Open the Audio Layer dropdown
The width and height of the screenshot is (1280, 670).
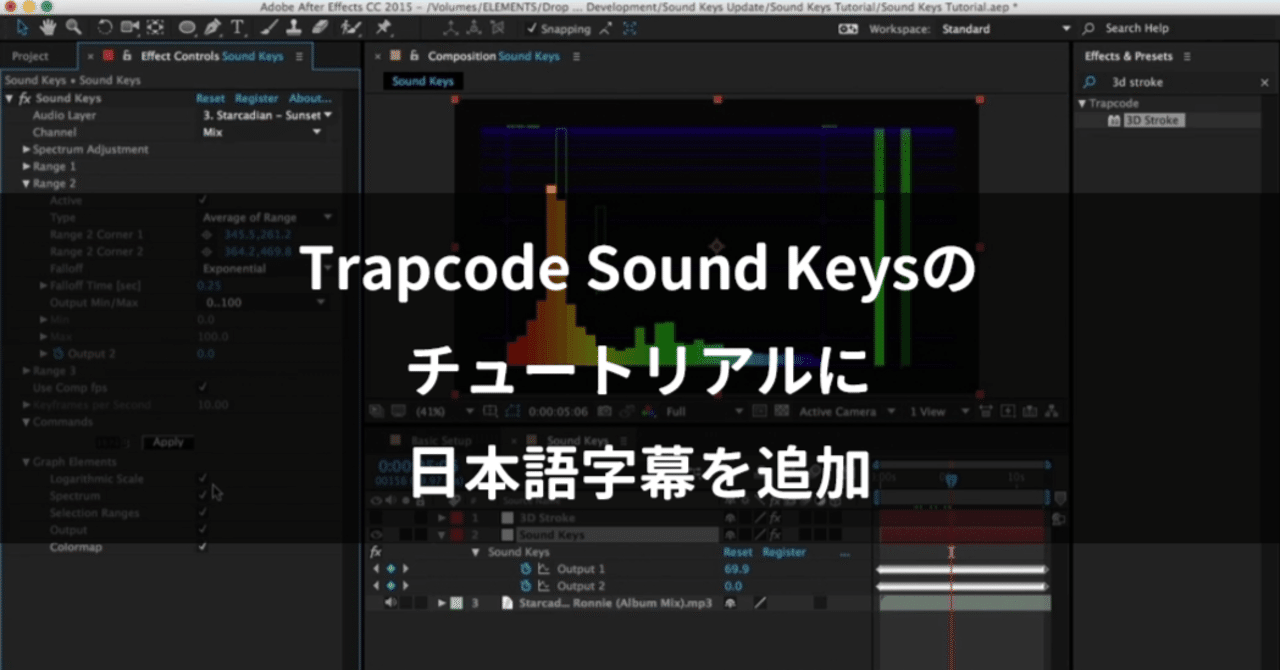click(x=263, y=114)
